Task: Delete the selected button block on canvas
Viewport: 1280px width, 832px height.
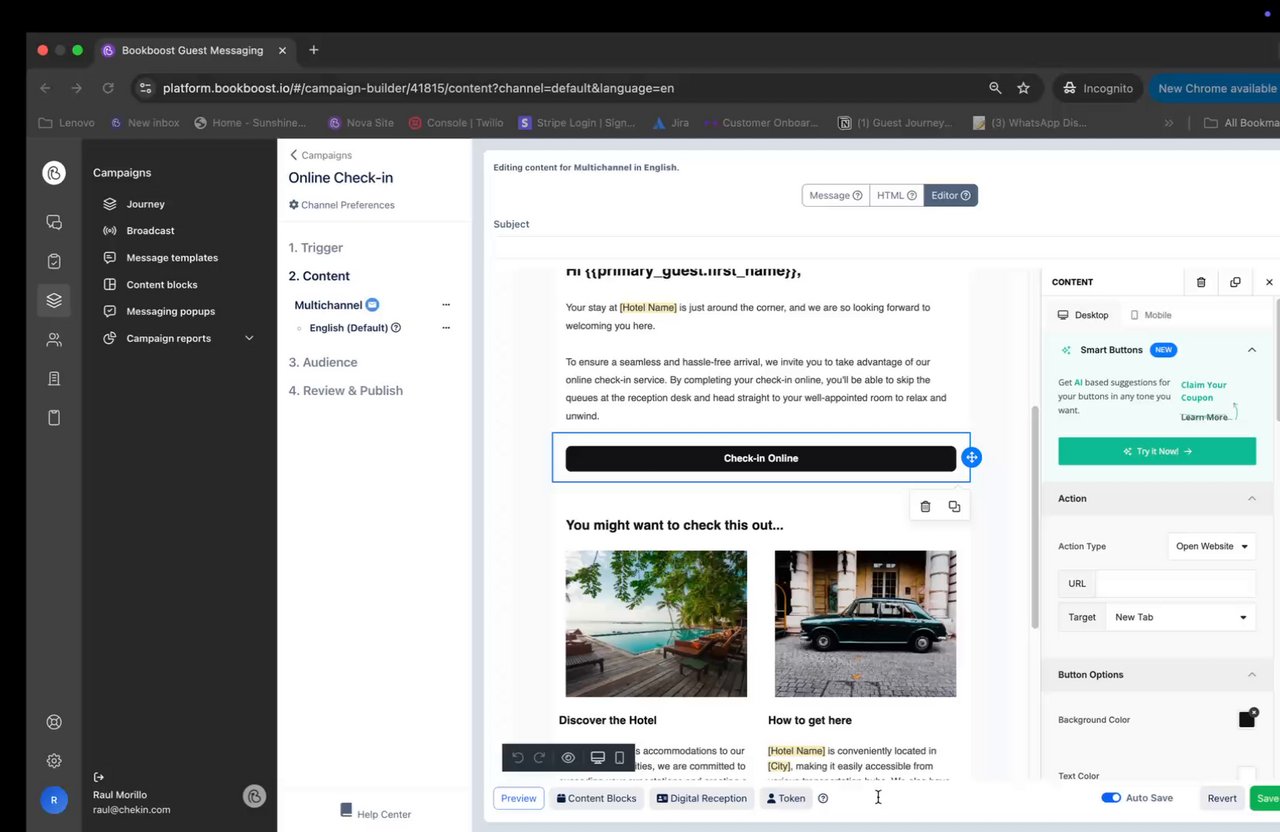Action: [x=925, y=507]
